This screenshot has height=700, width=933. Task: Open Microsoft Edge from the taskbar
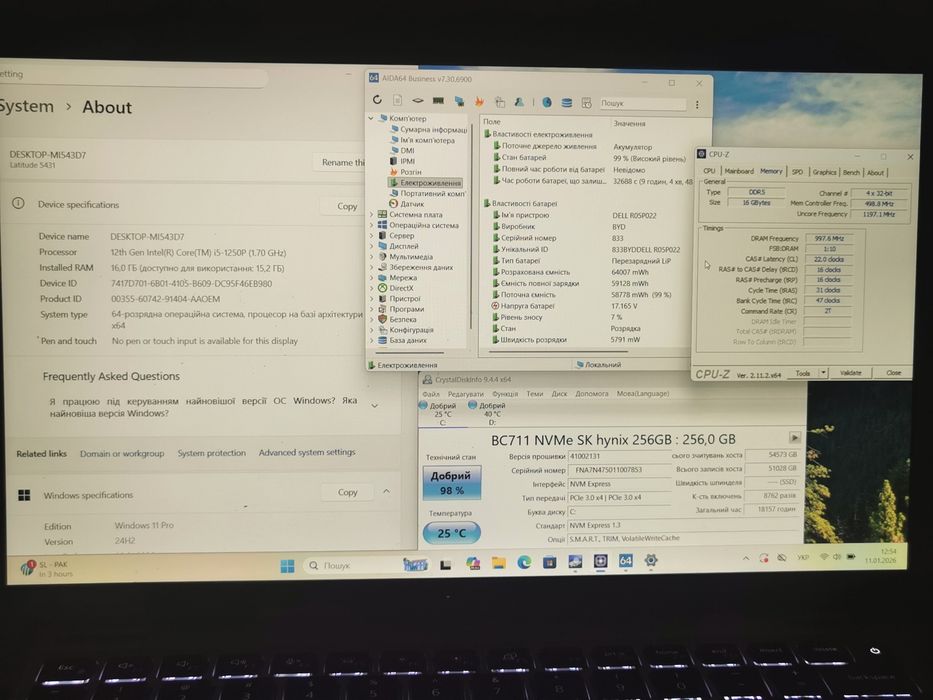524,562
